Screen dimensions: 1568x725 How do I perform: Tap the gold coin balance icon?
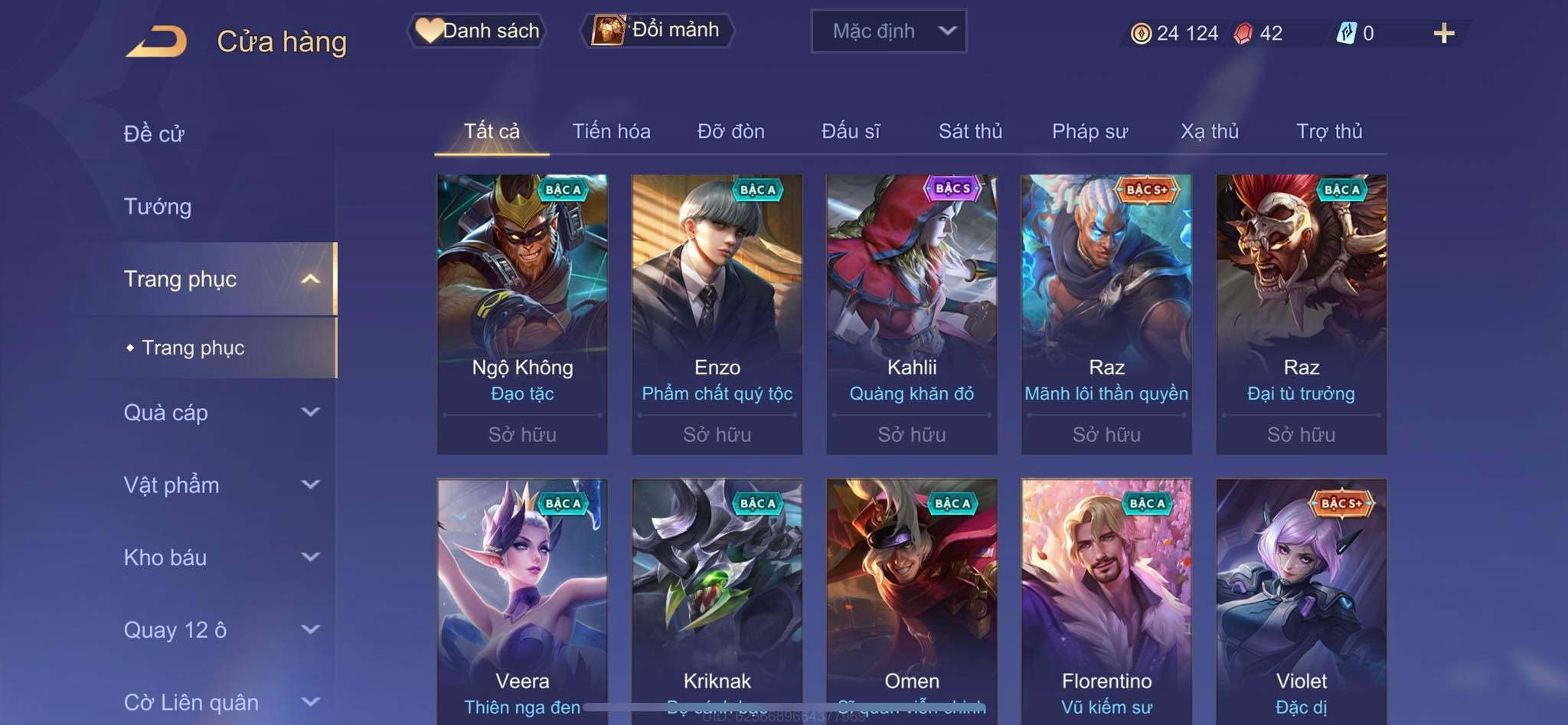[1141, 33]
